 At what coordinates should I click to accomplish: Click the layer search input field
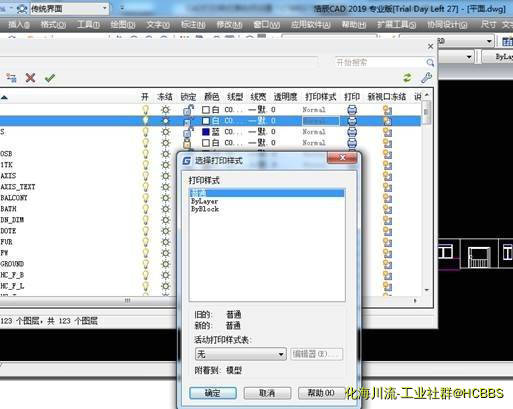pyautogui.click(x=380, y=62)
